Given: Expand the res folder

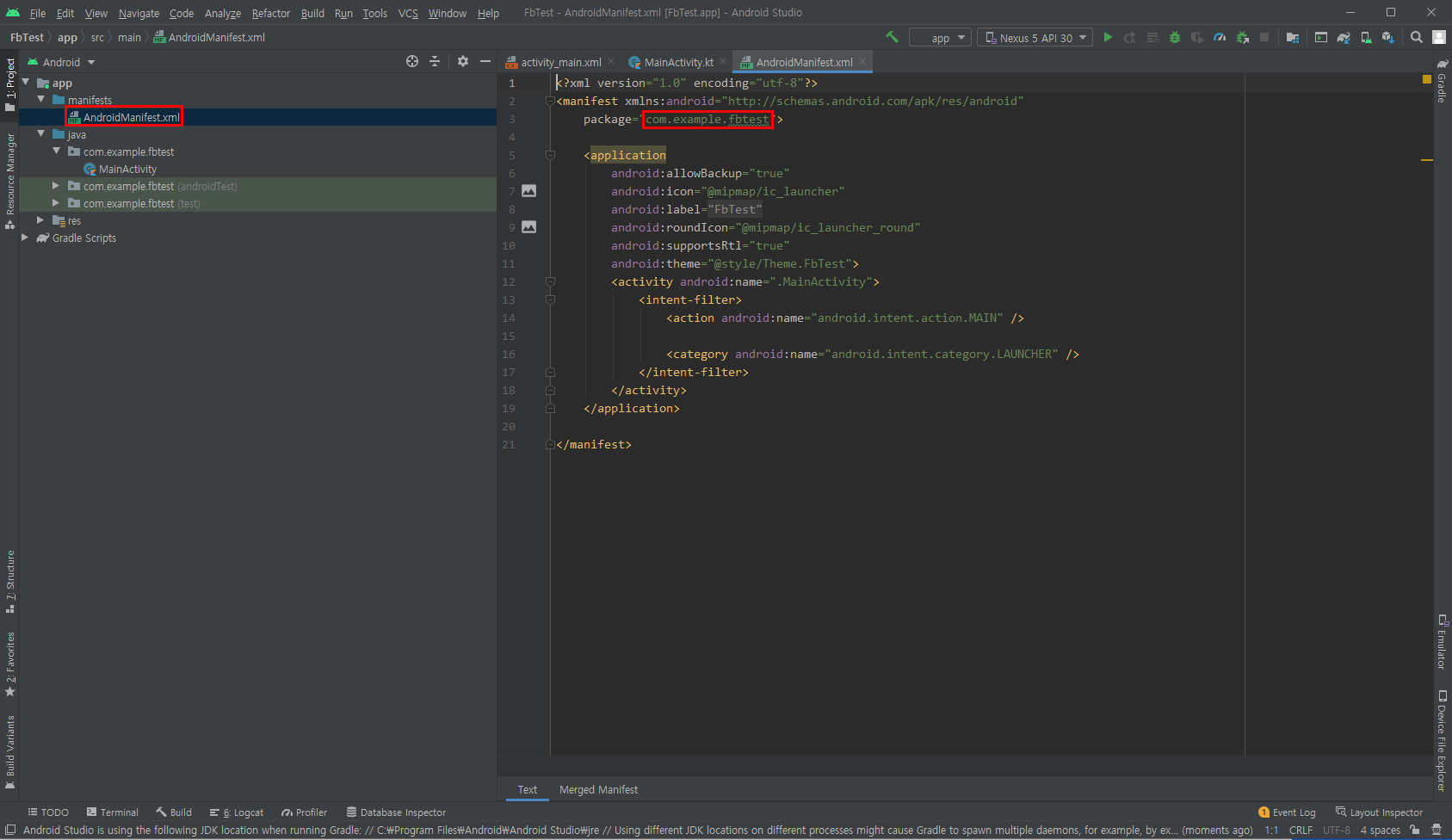Looking at the screenshot, I should [41, 220].
